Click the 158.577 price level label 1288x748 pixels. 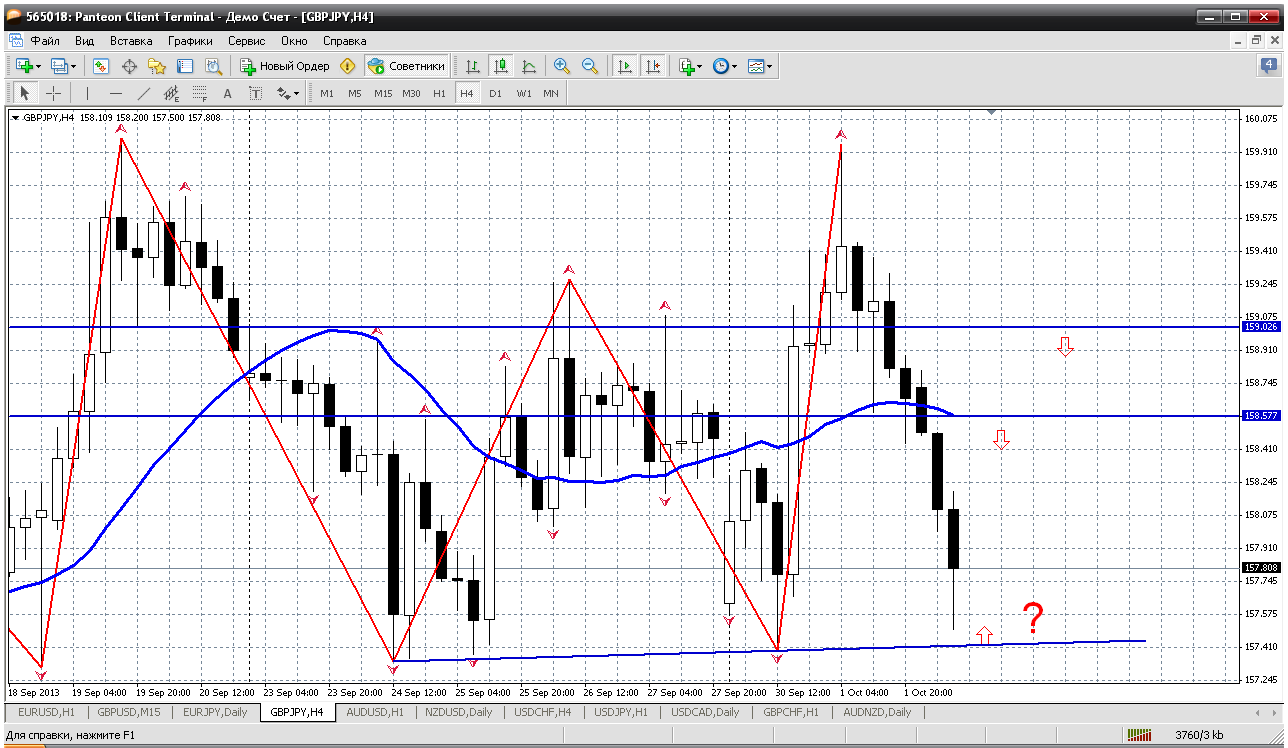point(1260,415)
